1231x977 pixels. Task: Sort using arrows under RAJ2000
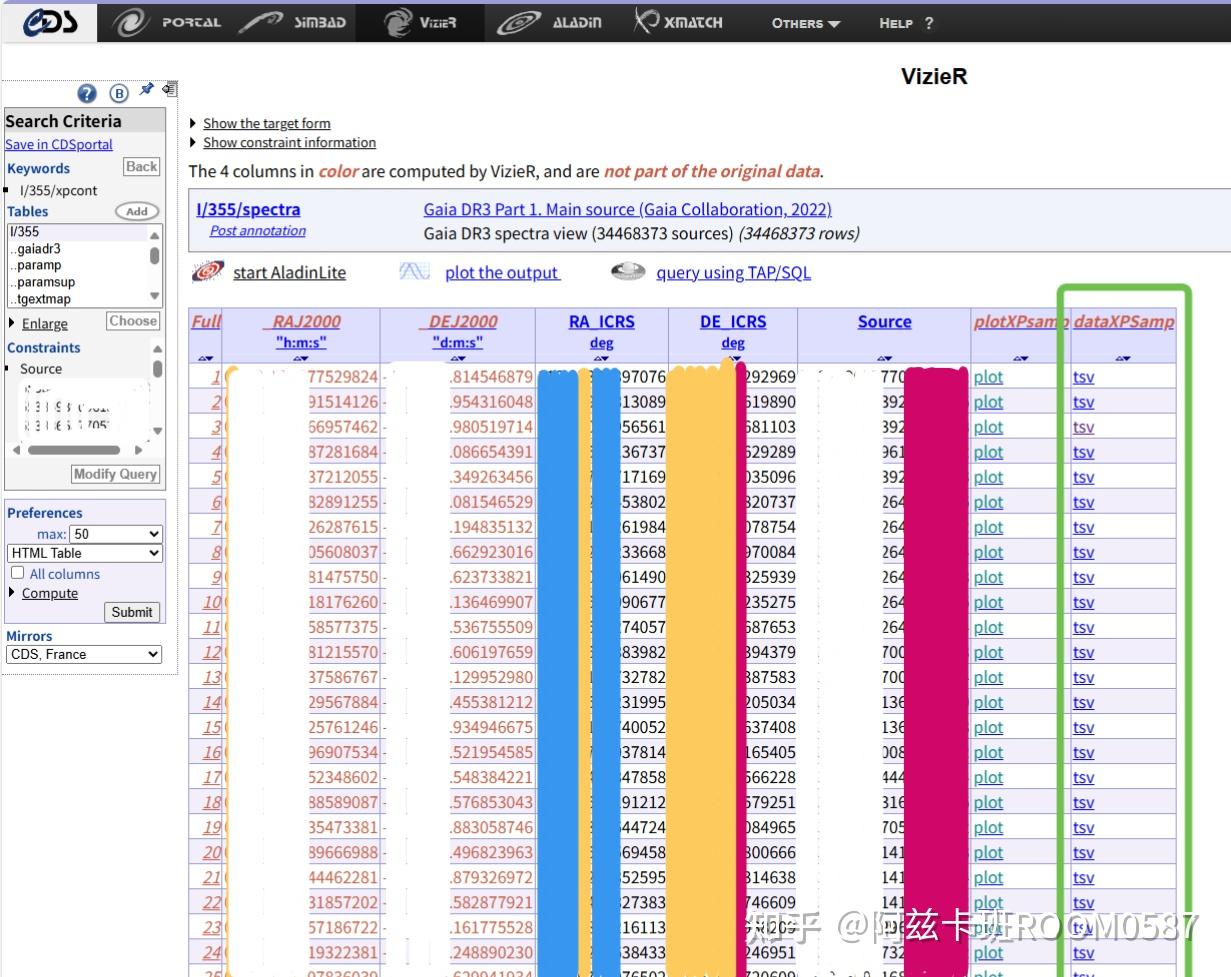(x=301, y=358)
